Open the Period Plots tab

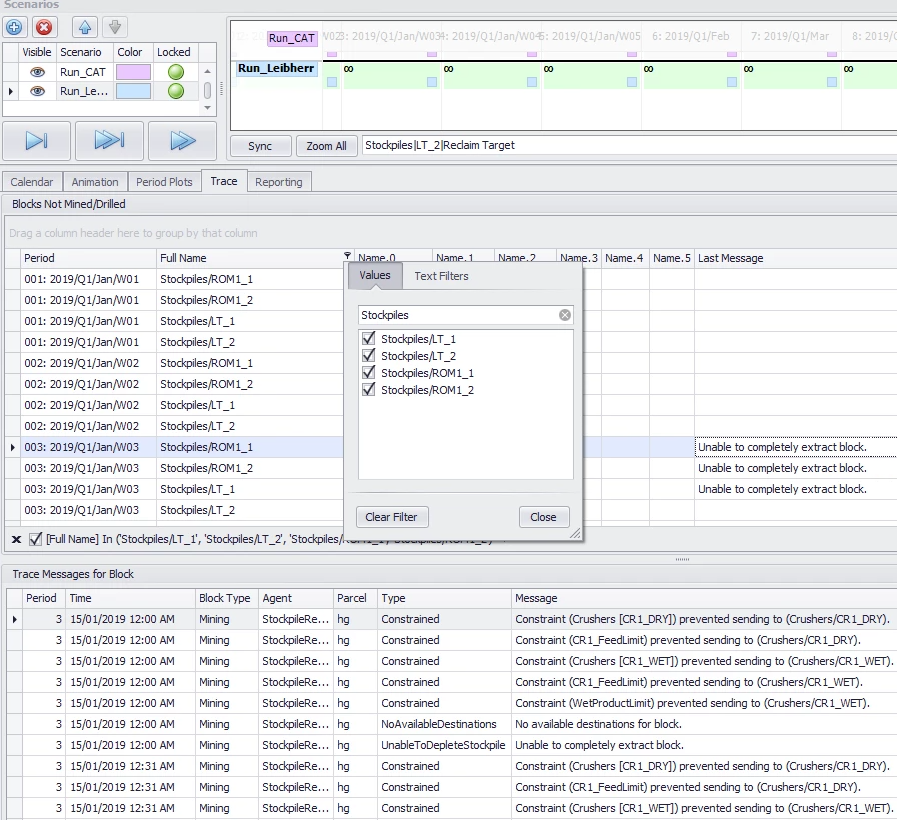click(164, 182)
